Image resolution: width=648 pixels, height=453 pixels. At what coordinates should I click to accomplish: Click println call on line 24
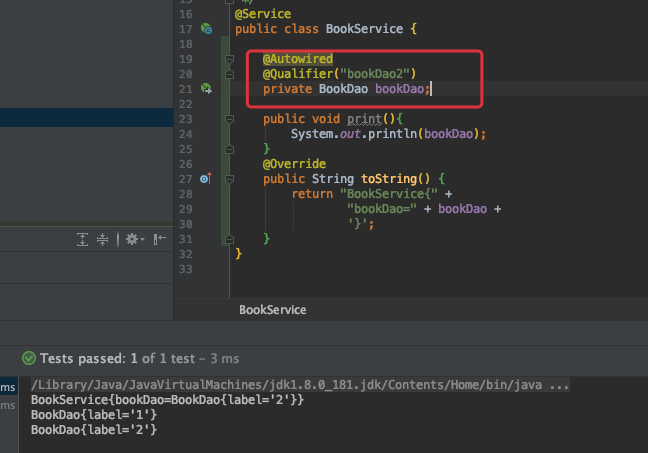[392, 134]
